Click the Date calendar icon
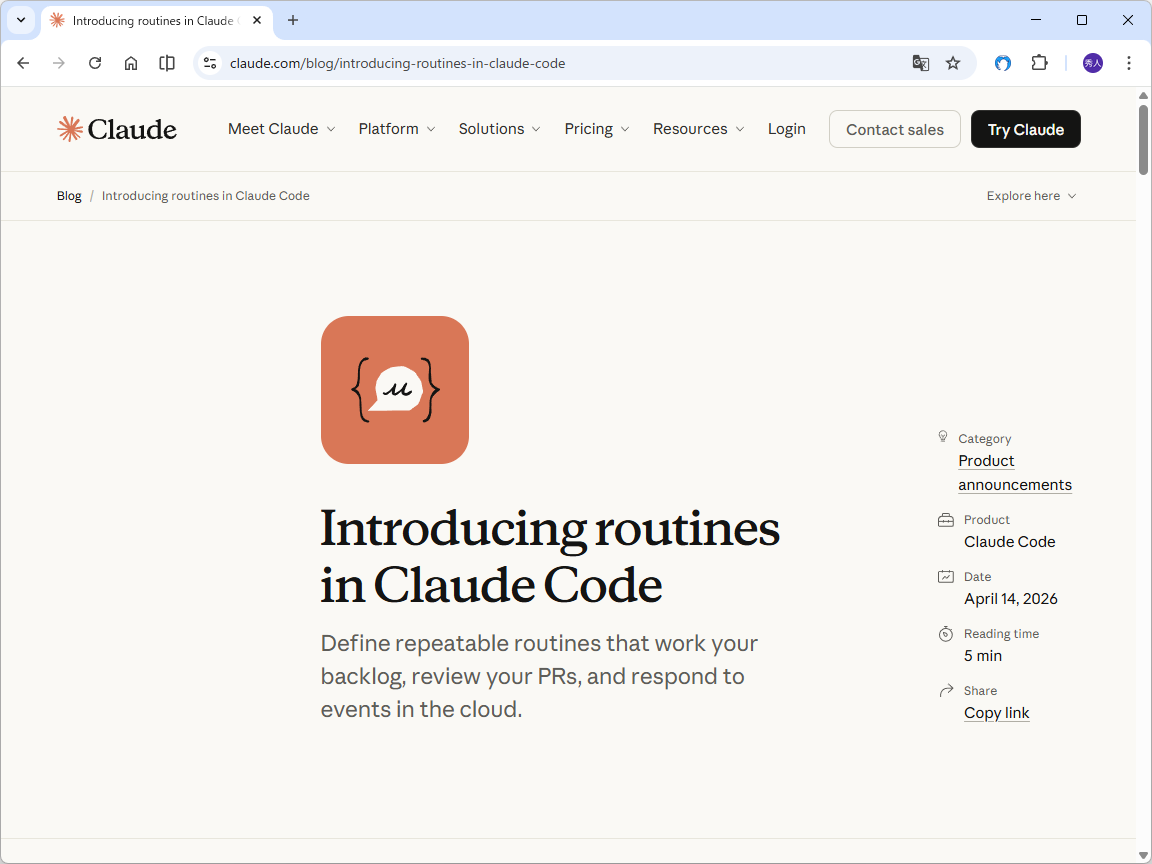The width and height of the screenshot is (1152, 864). (946, 577)
